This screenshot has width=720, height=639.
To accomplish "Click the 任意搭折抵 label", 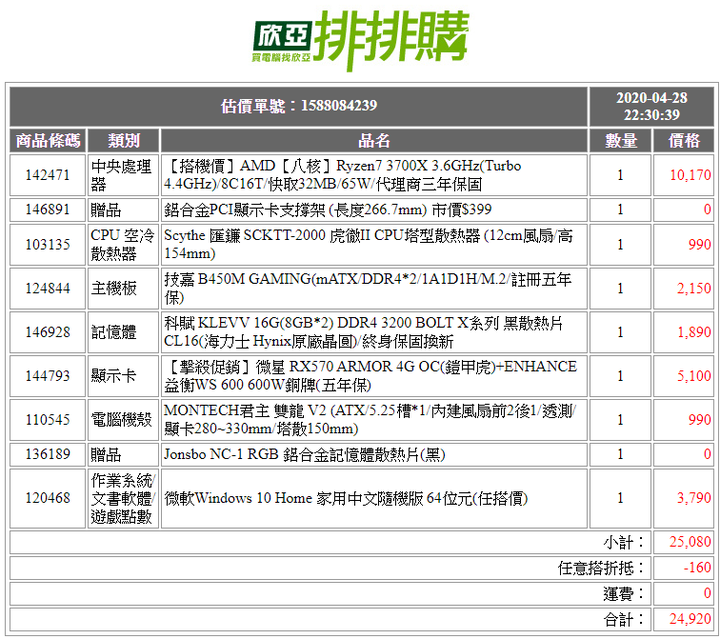I will pyautogui.click(x=601, y=568).
